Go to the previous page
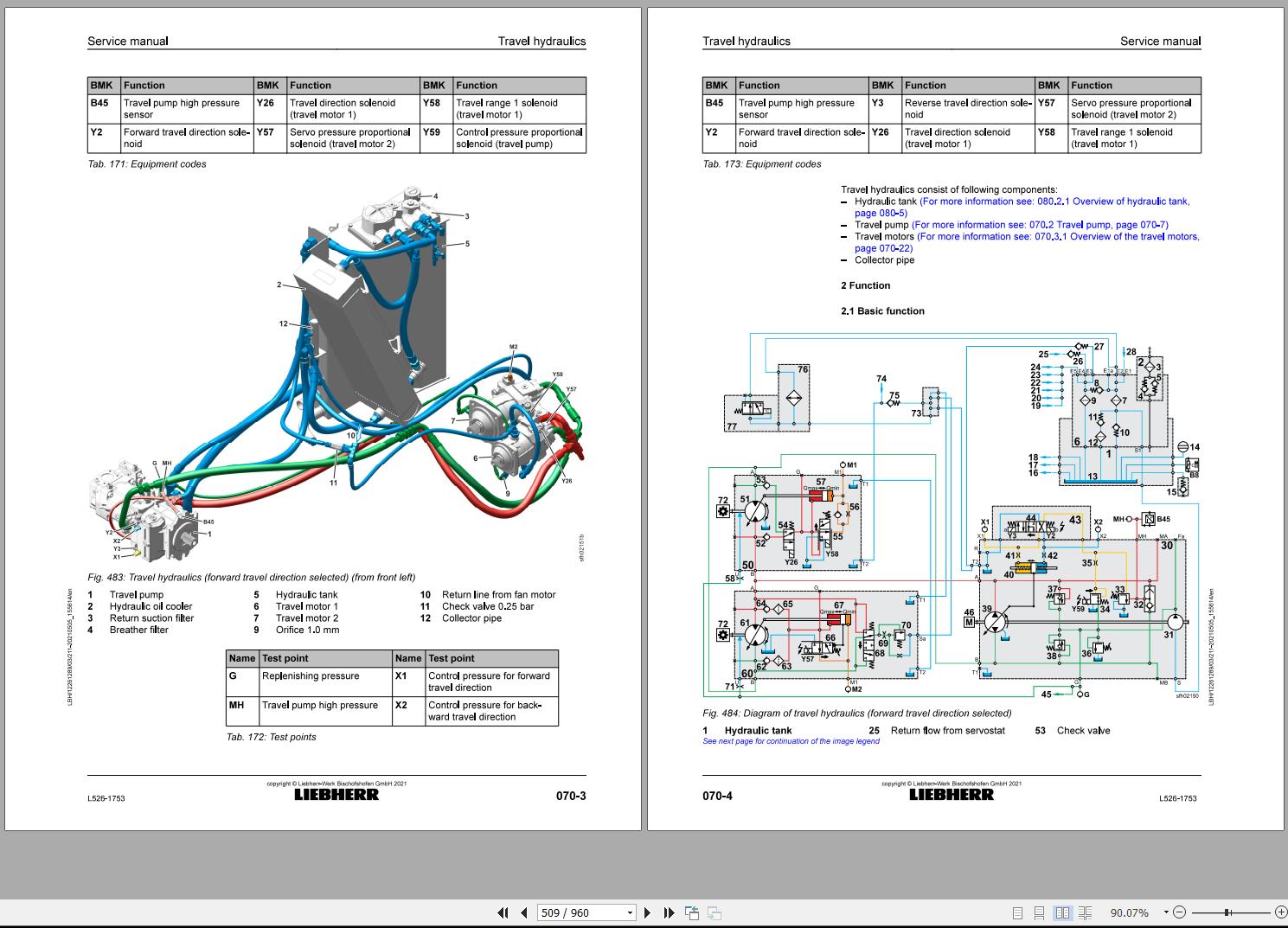The image size is (1288, 928). click(x=524, y=912)
